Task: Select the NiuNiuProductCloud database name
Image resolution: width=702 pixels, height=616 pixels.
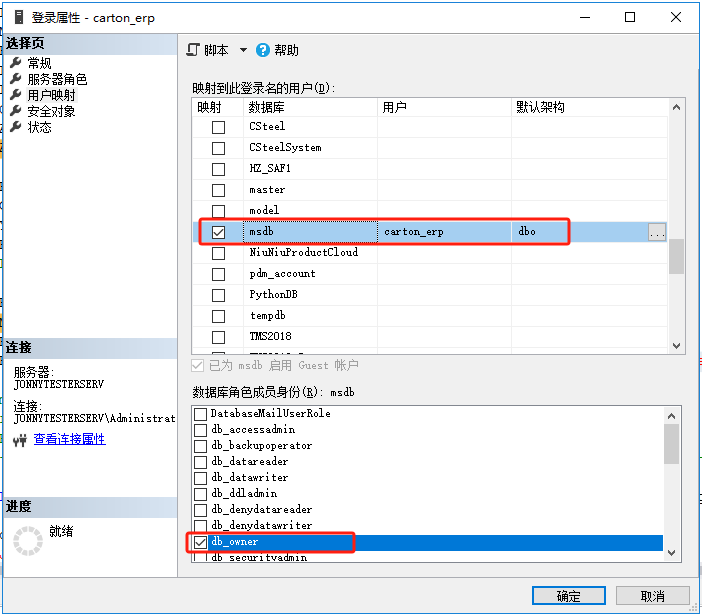Action: (304, 252)
